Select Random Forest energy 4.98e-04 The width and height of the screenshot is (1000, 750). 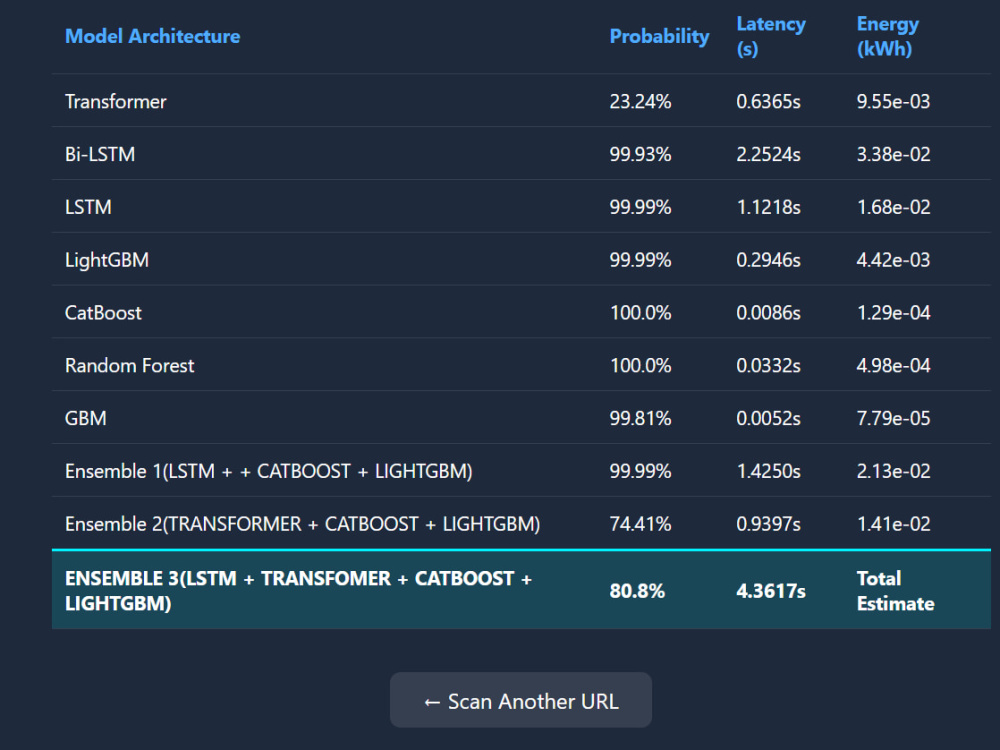pos(893,365)
